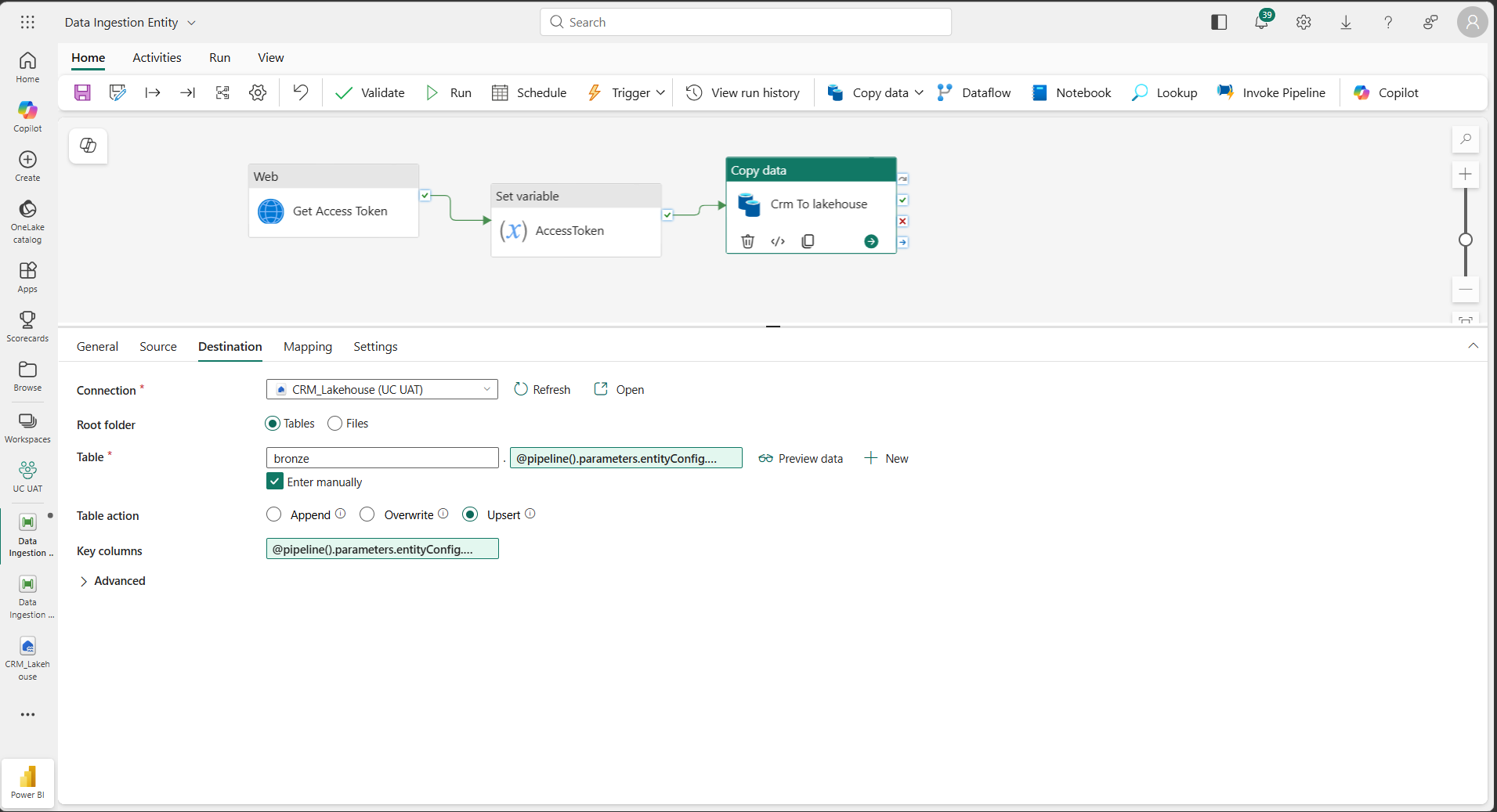Open the Mapping tab
This screenshot has width=1497, height=812.
tap(308, 347)
